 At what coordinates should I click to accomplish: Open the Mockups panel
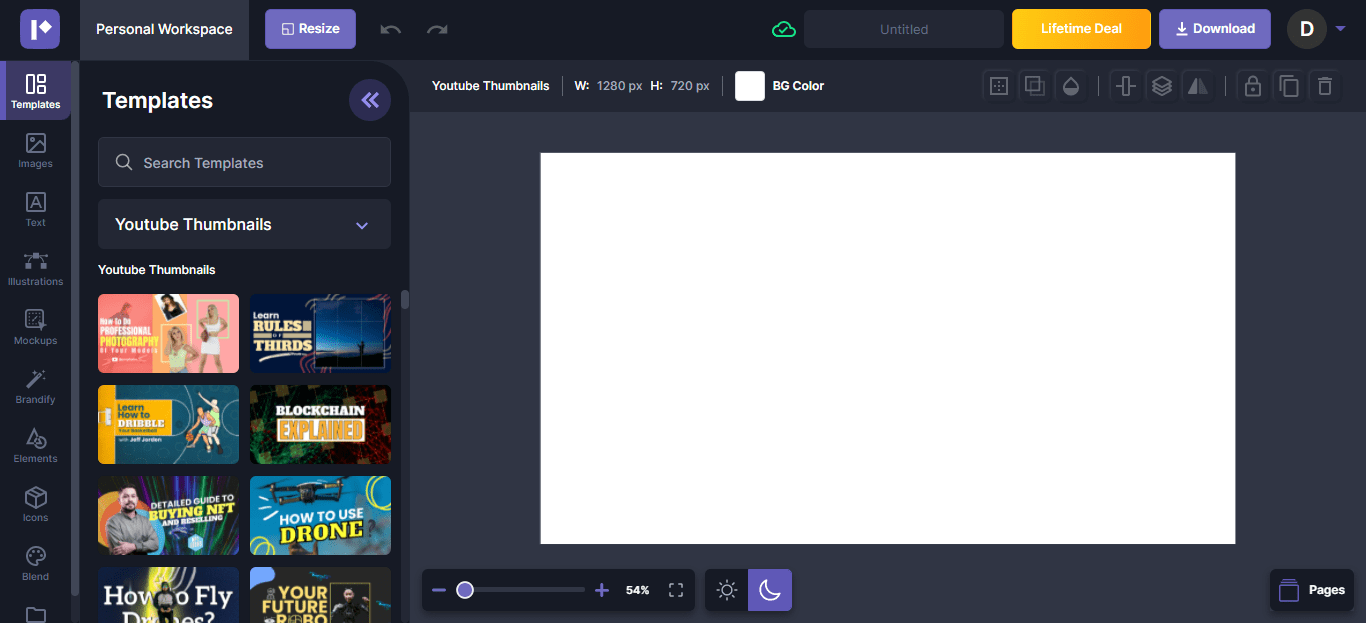35,328
